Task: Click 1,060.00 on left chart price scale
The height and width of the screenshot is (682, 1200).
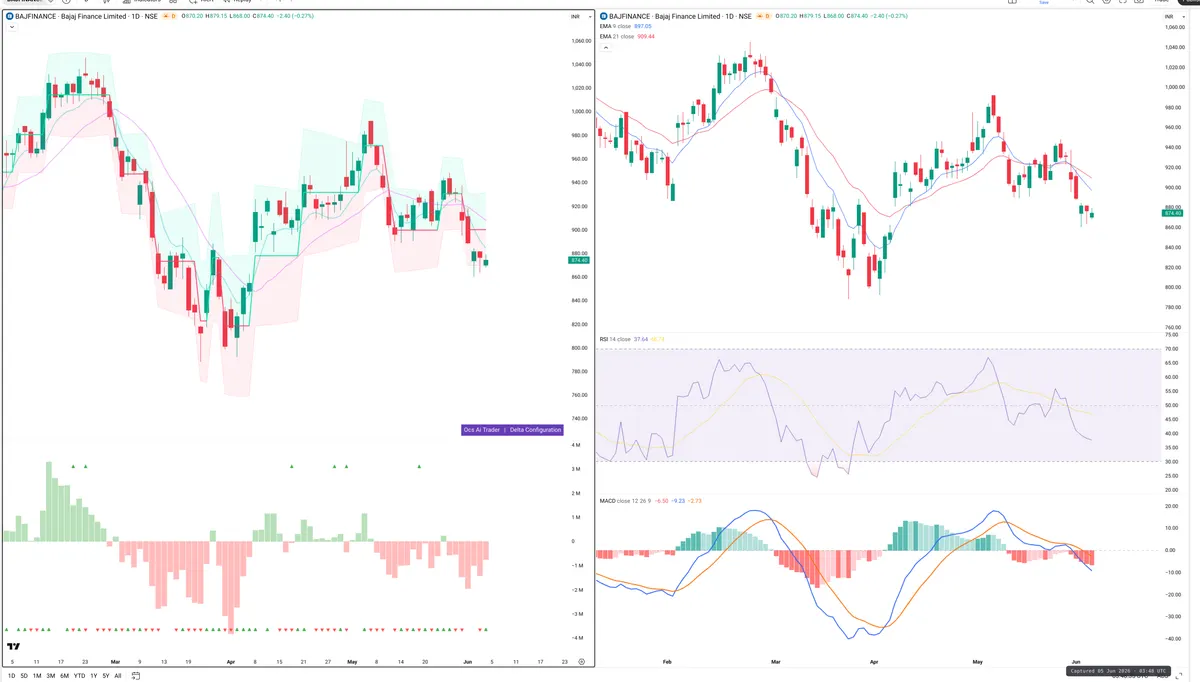Action: click(x=580, y=41)
